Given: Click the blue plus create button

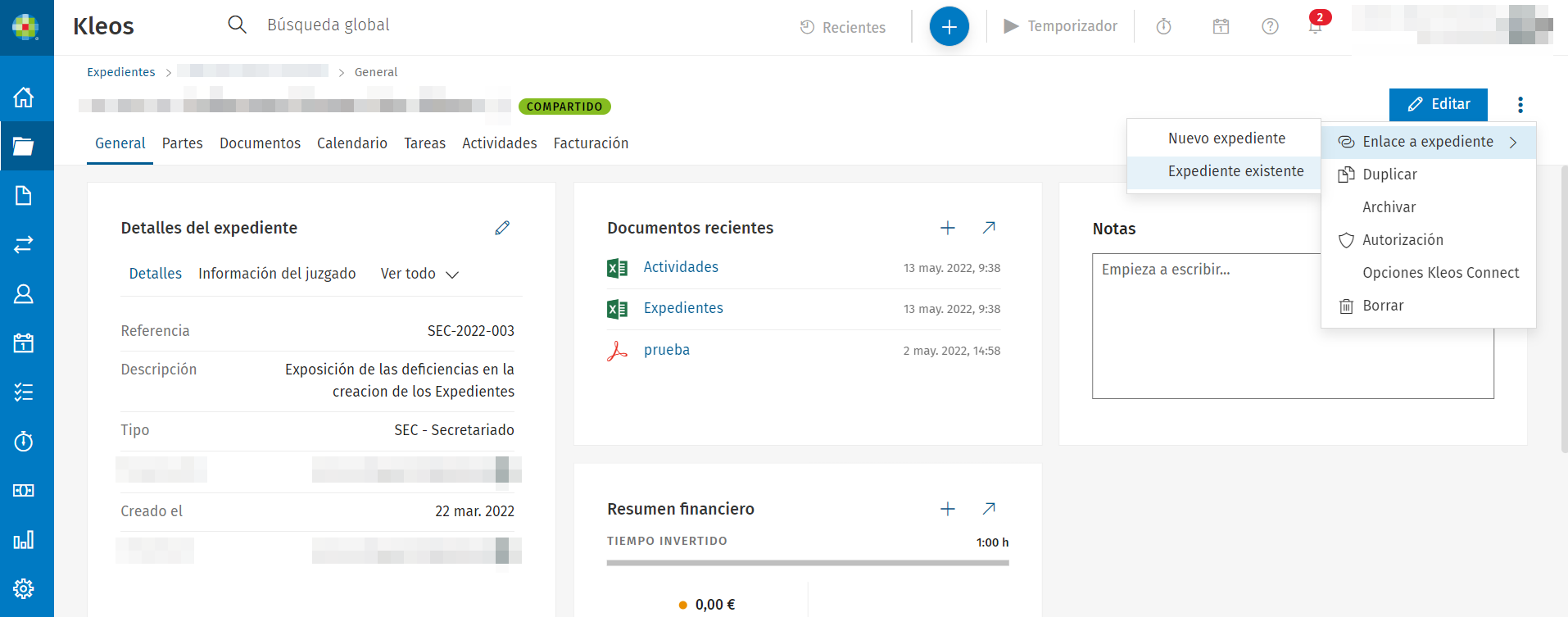Looking at the screenshot, I should point(949,27).
